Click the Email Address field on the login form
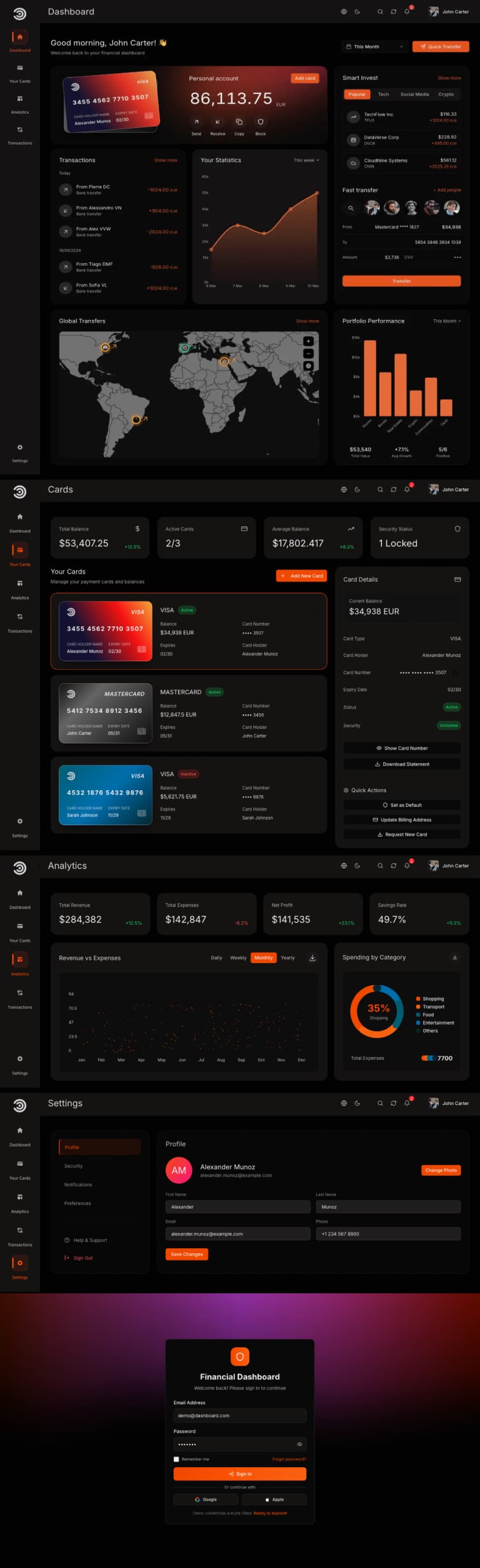The width and height of the screenshot is (480, 1568). (x=239, y=1415)
